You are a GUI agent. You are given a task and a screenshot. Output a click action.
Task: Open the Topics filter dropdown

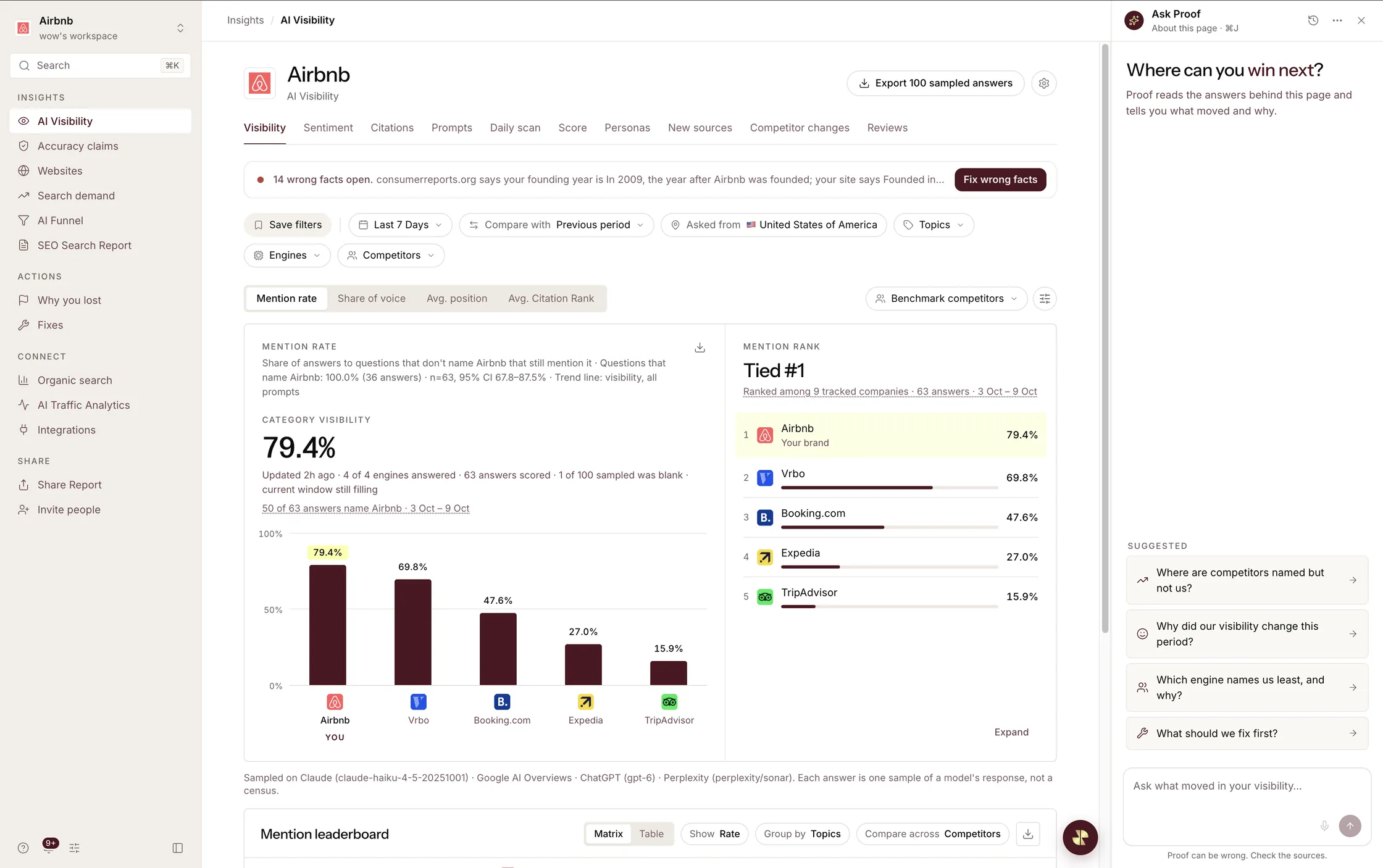click(x=934, y=225)
